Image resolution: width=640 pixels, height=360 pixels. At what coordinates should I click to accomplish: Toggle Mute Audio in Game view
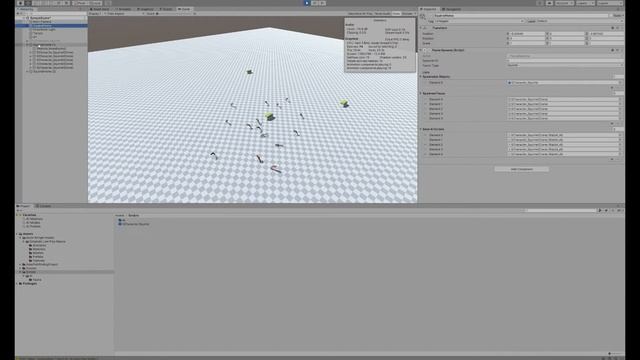(x=382, y=13)
